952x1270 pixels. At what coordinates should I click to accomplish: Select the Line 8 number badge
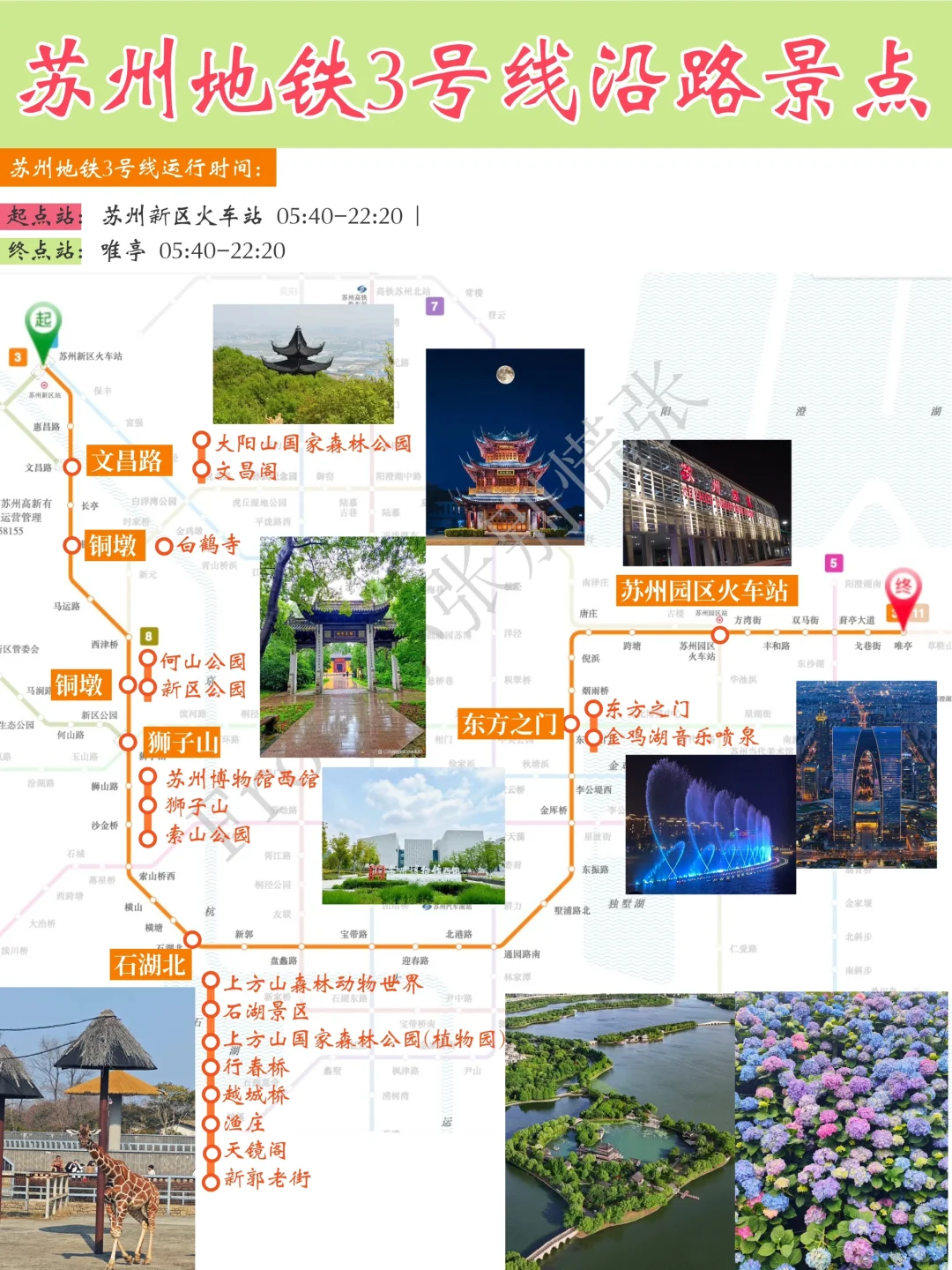pyautogui.click(x=148, y=633)
